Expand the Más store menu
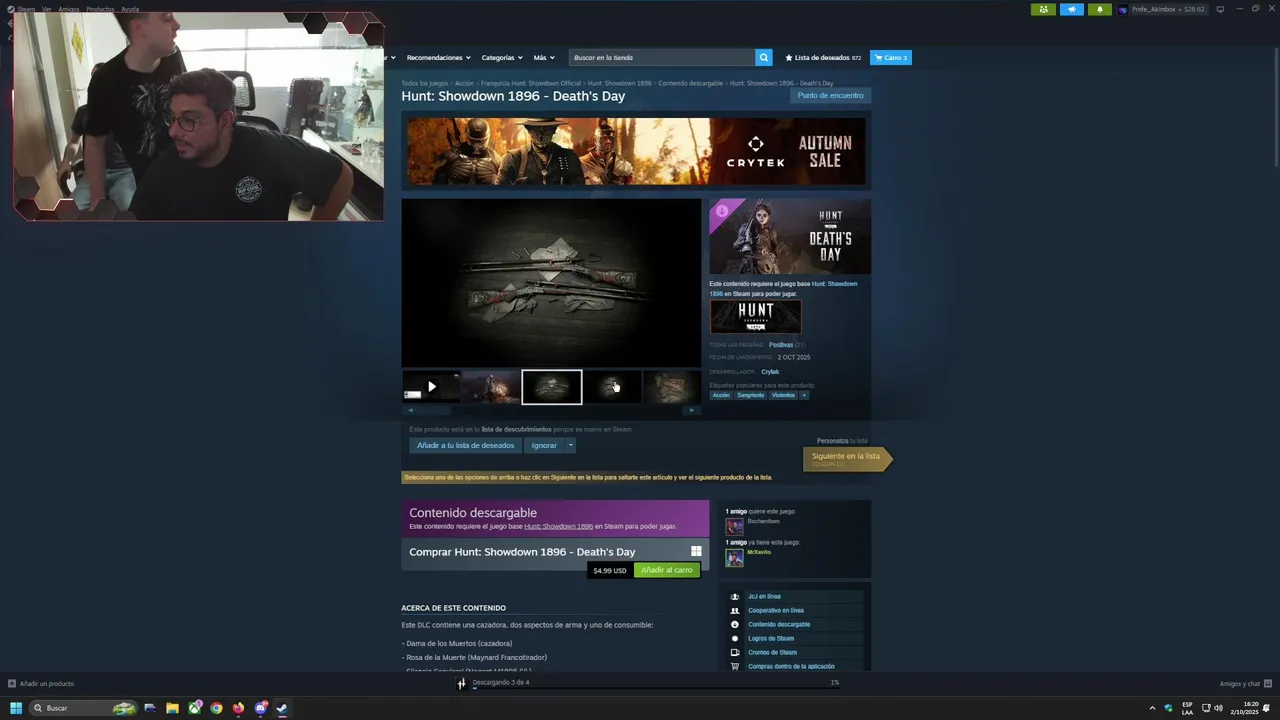The image size is (1280, 720). (x=543, y=57)
